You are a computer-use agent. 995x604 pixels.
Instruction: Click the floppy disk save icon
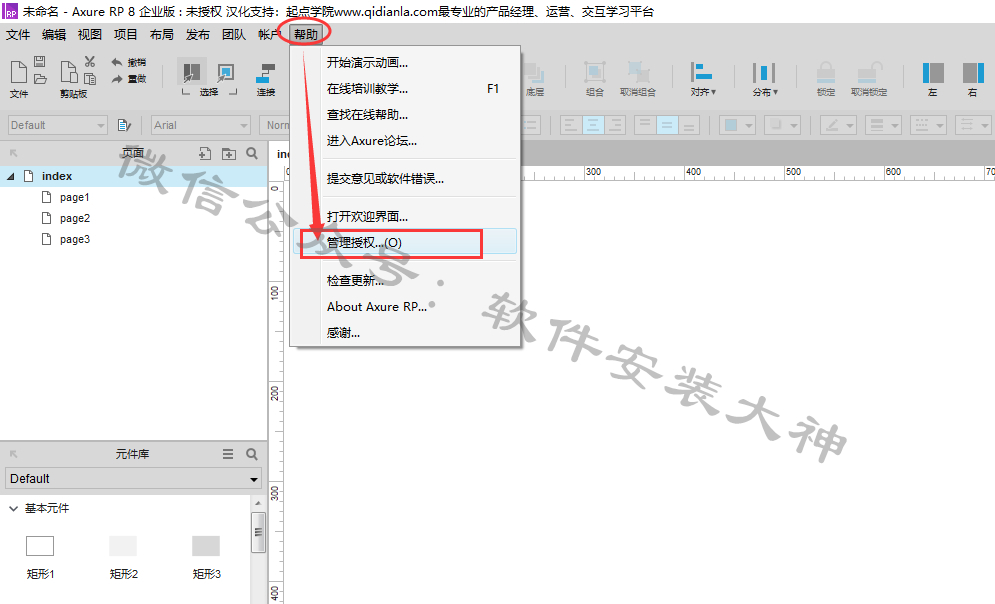click(39, 62)
